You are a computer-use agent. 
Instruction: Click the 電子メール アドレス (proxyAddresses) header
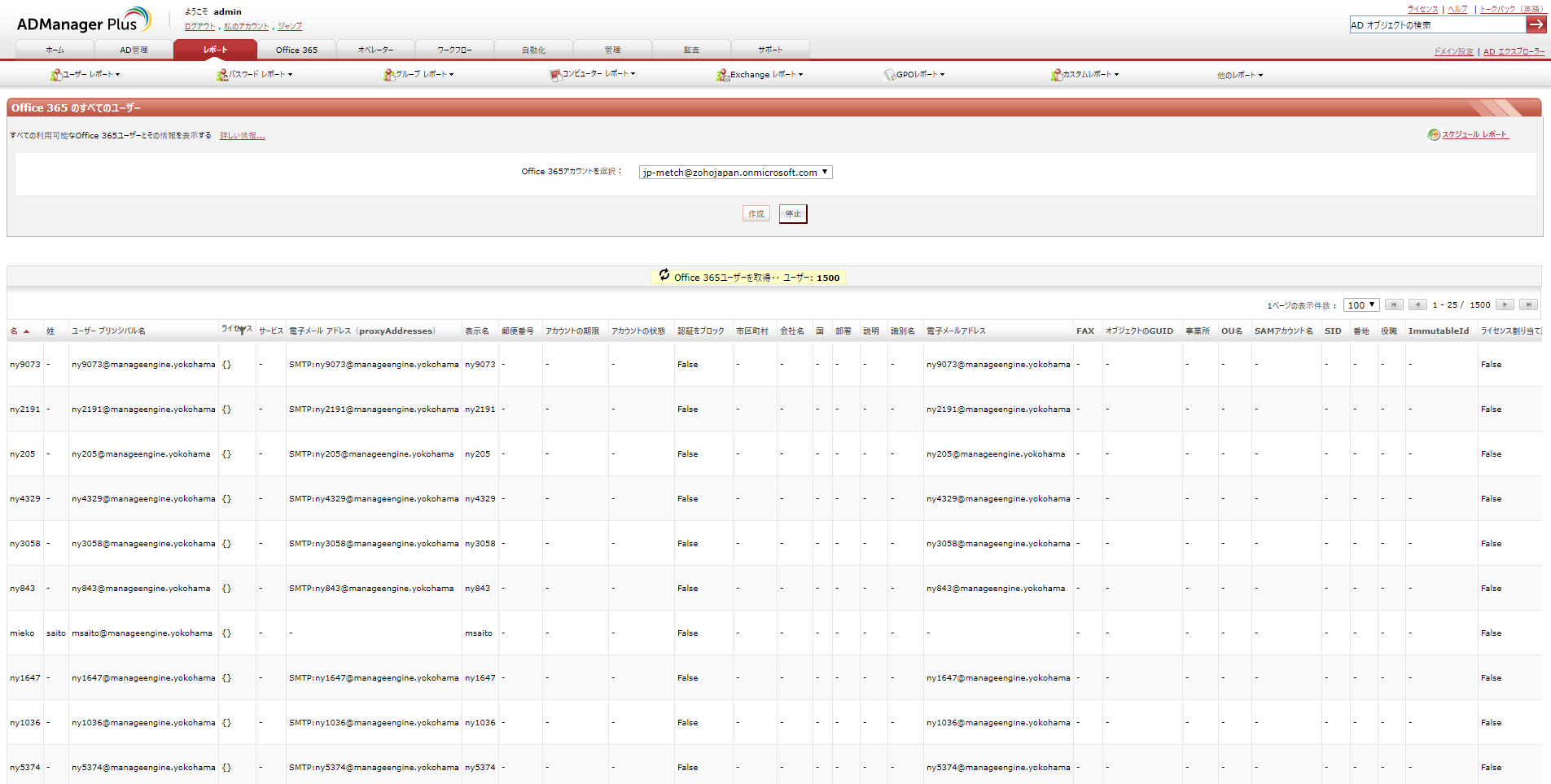coord(362,331)
